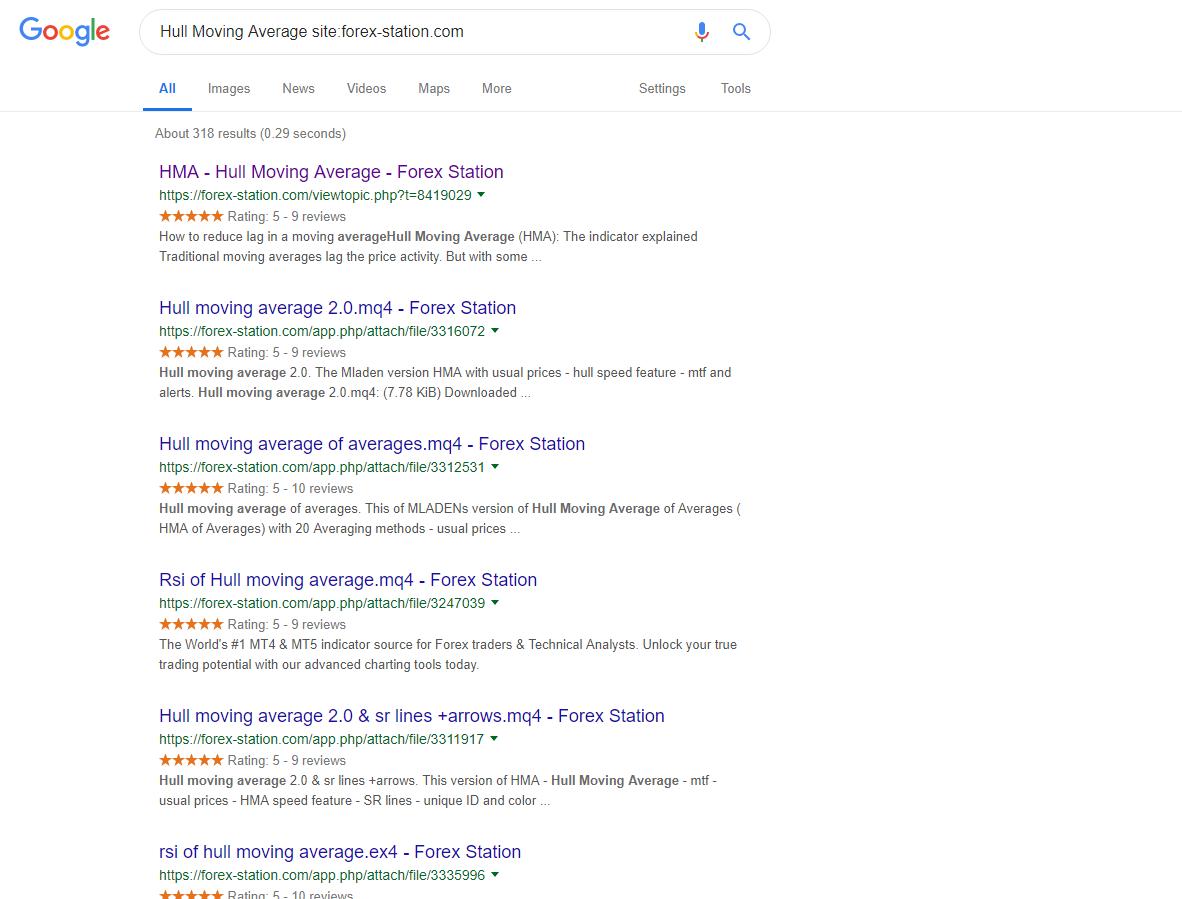
Task: Open search Tools
Action: [736, 88]
